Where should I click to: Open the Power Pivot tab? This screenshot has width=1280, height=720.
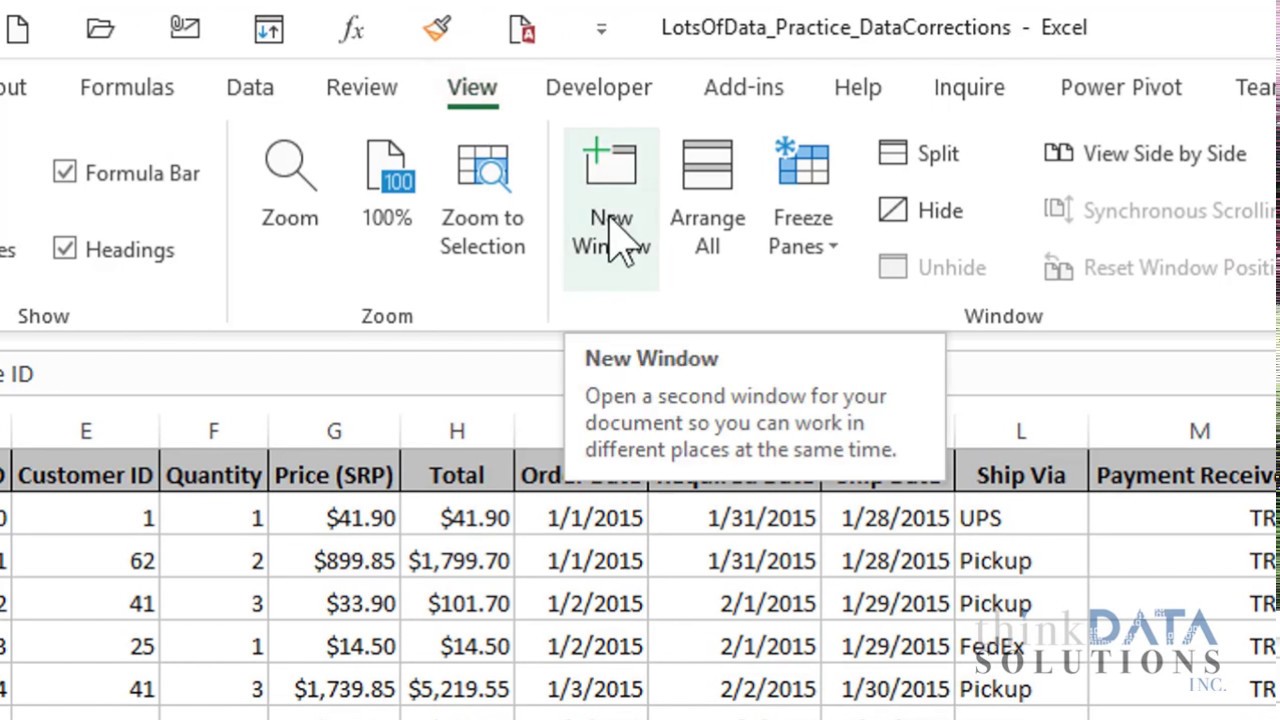(x=1121, y=87)
